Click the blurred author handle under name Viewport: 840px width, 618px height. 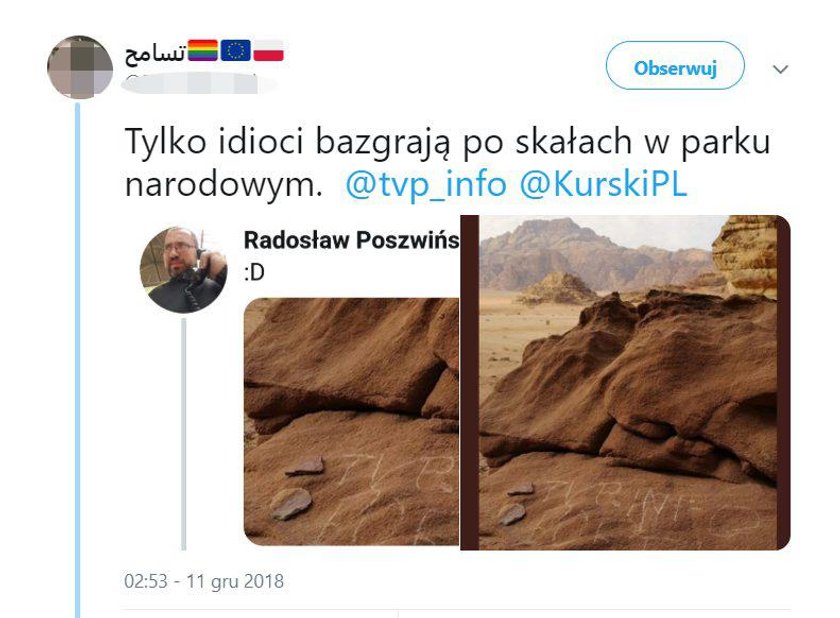pos(197,85)
